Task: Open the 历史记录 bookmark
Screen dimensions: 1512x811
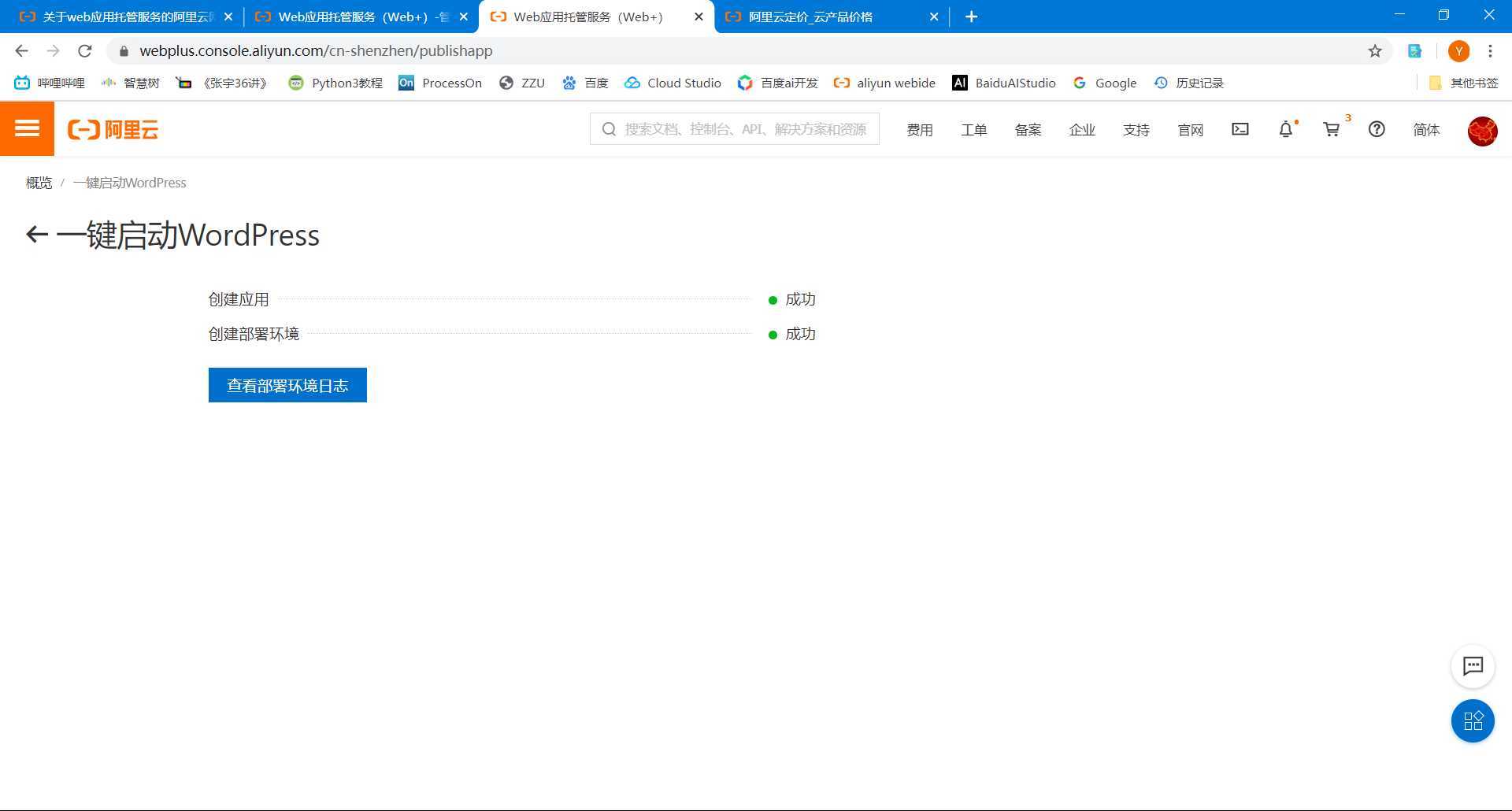Action: 1189,83
